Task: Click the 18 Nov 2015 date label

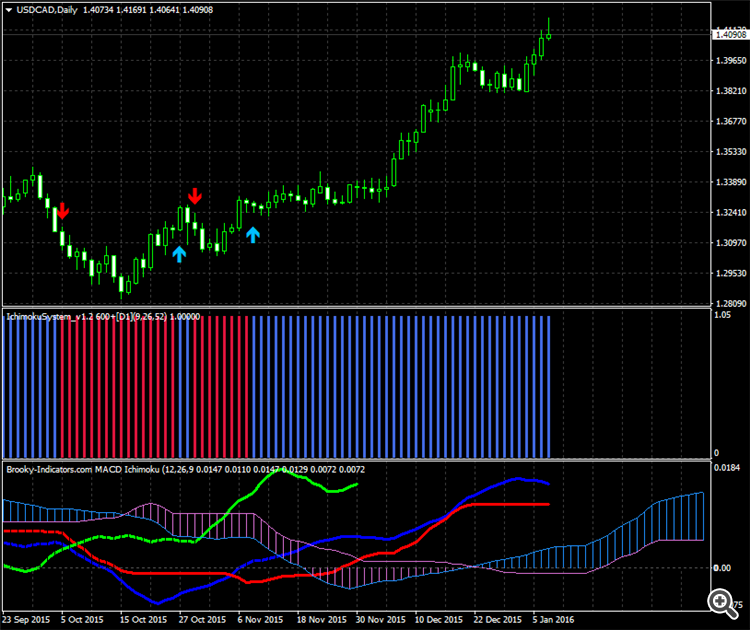Action: (321, 619)
